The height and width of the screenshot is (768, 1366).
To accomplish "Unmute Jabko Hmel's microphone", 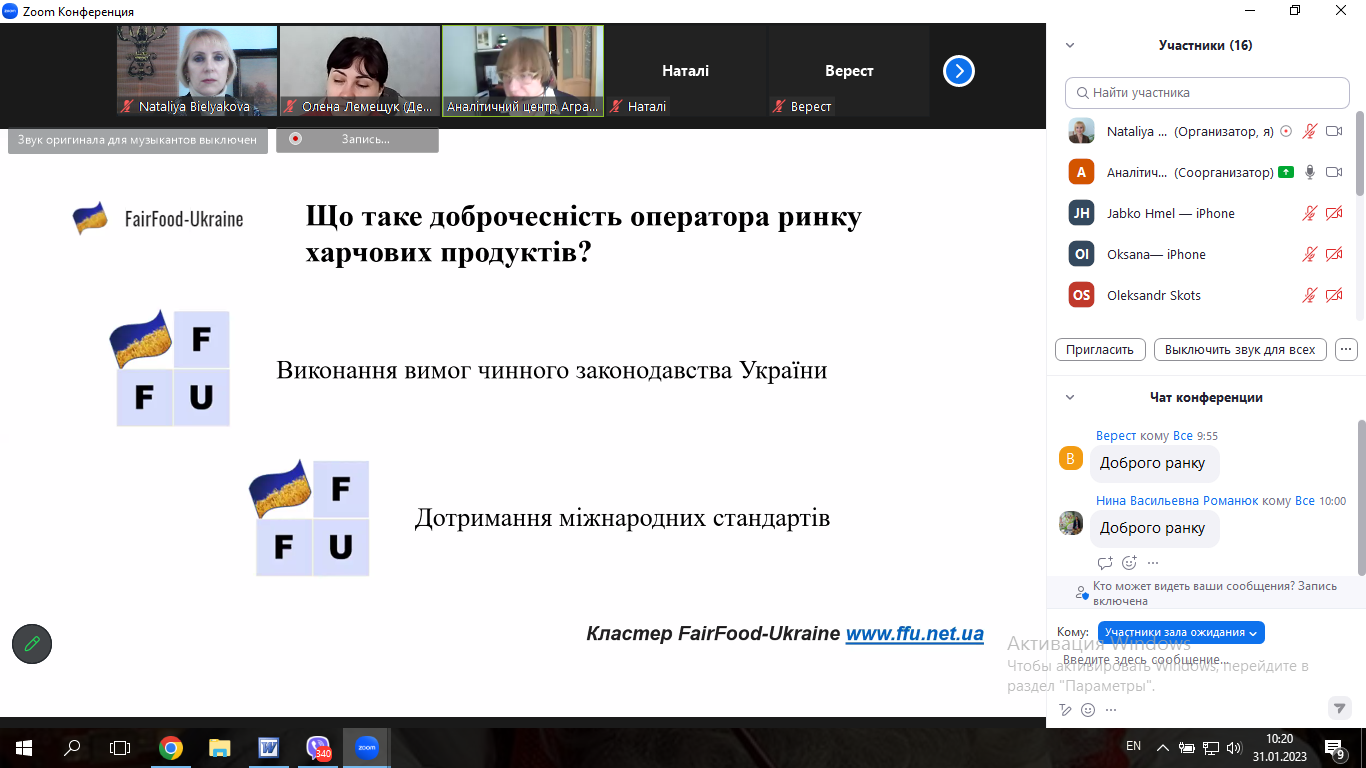I will 1310,213.
